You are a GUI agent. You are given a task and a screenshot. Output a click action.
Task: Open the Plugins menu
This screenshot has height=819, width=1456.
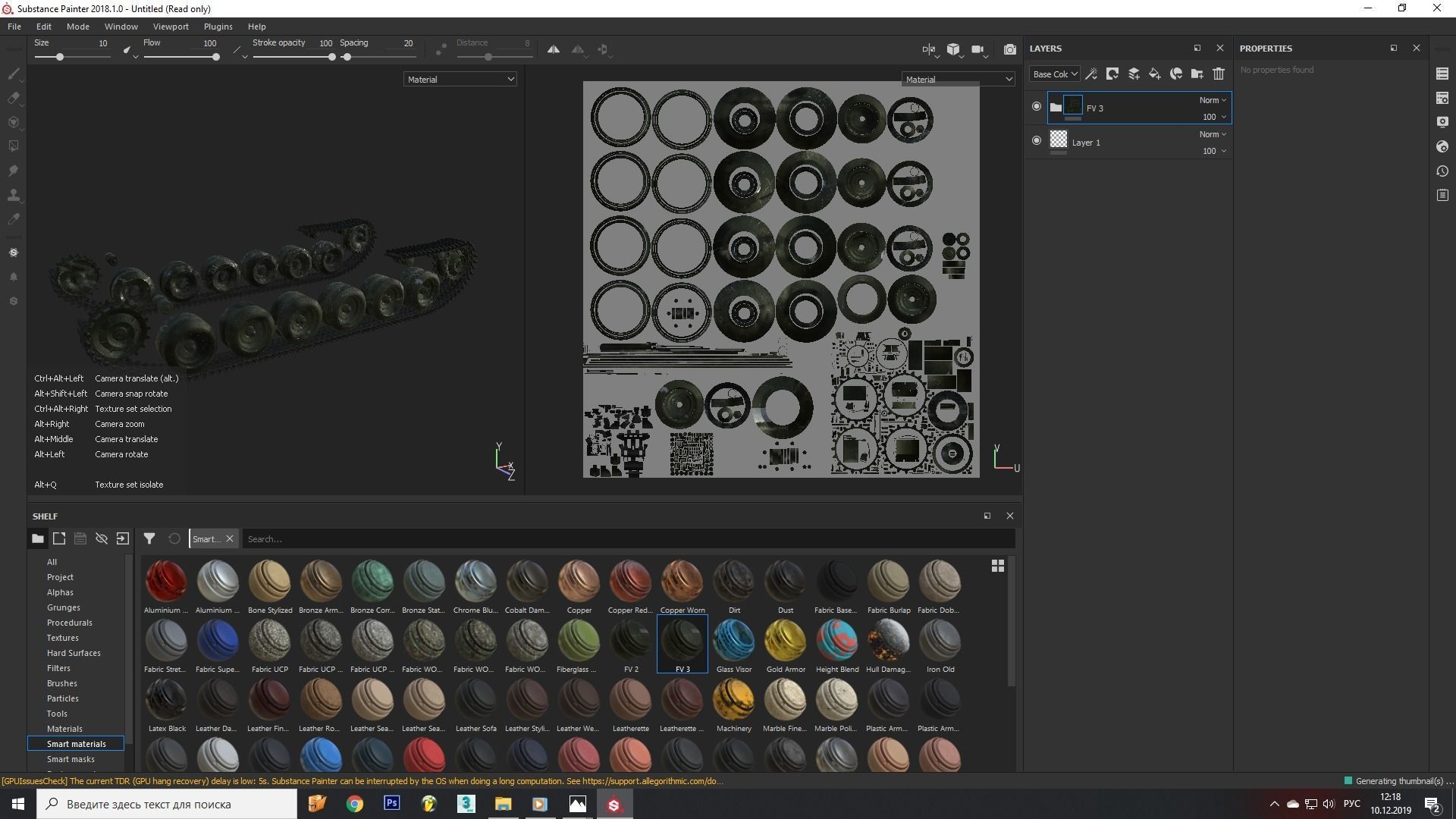tap(218, 27)
